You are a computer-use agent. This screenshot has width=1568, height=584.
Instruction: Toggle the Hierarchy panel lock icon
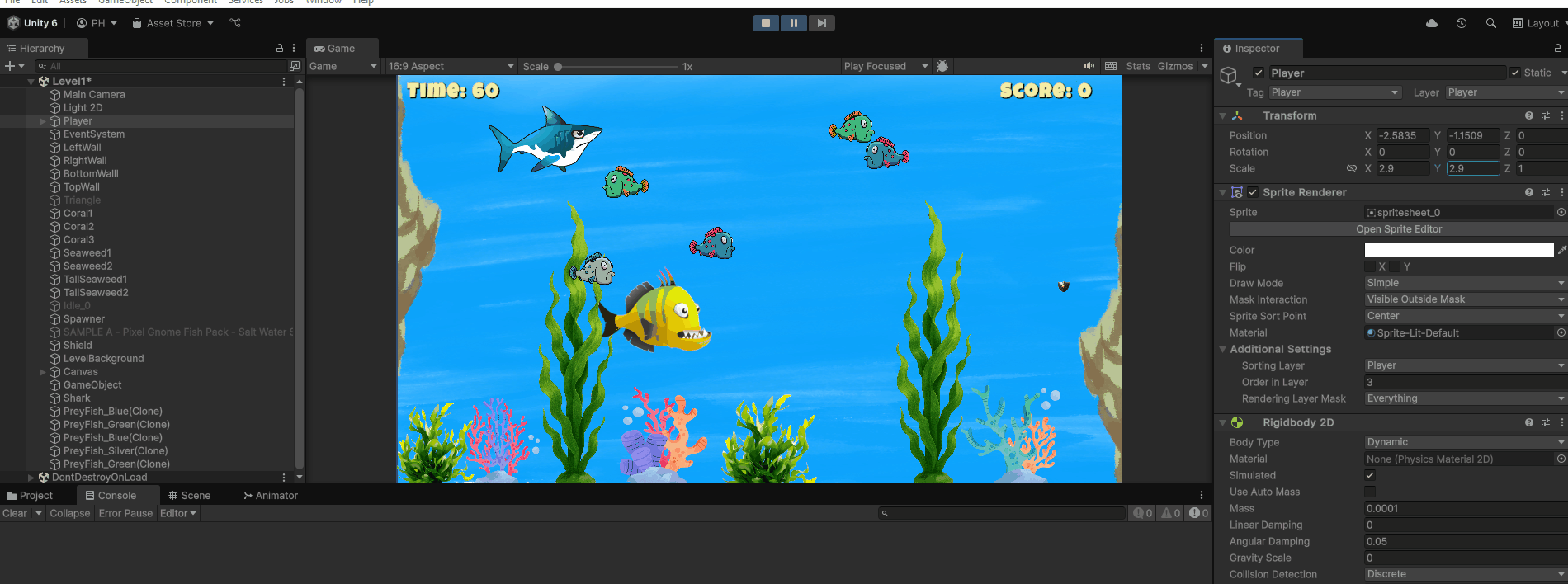(280, 49)
